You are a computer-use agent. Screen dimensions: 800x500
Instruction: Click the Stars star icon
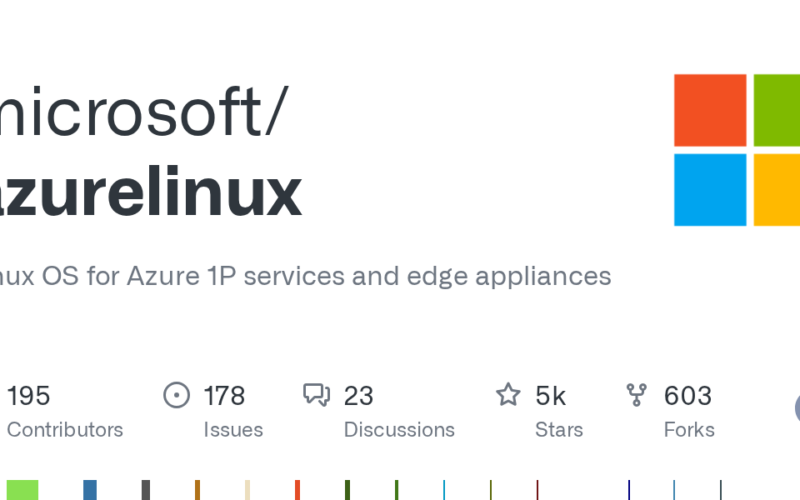509,396
